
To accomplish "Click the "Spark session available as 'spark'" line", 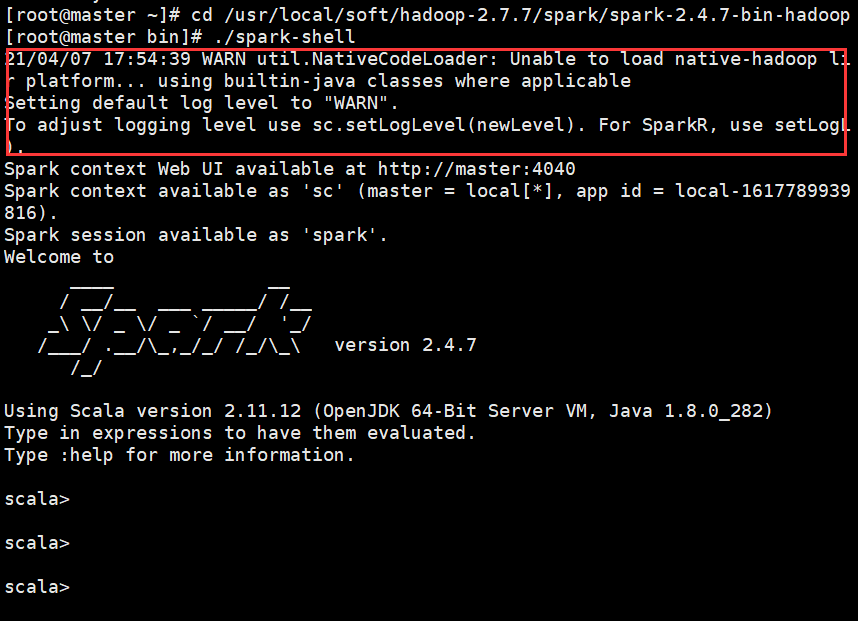I will [196, 235].
